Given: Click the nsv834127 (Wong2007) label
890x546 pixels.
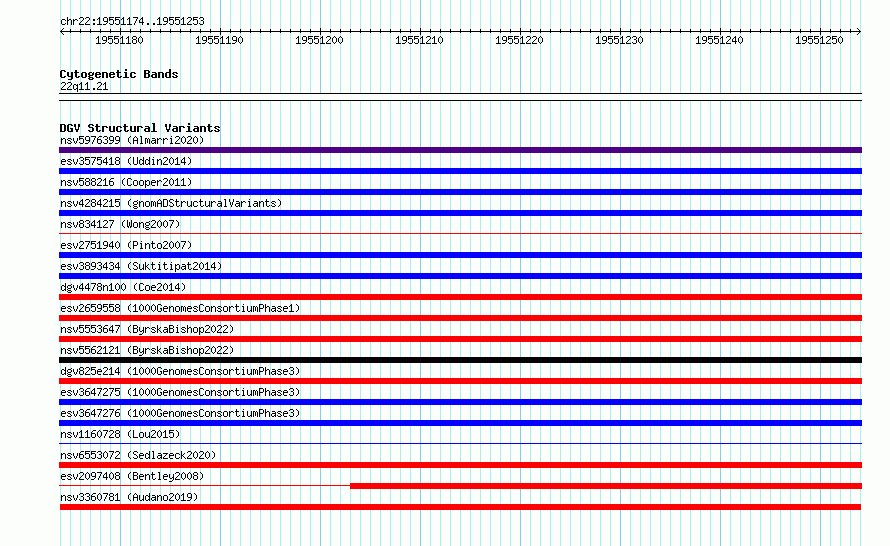Looking at the screenshot, I should tap(120, 224).
